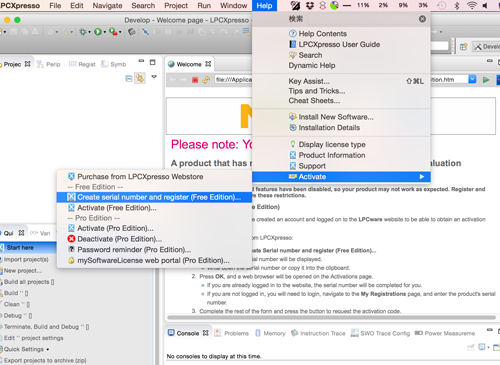The height and width of the screenshot is (365, 500).
Task: Click the Open Perspective icon beside Develop
Action: 463,47
